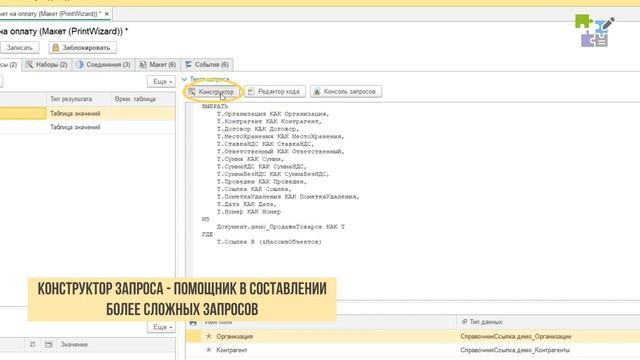Viewport: 640px width, 360px height.
Task: Open the upper Еще dropdown menu
Action: (x=162, y=82)
